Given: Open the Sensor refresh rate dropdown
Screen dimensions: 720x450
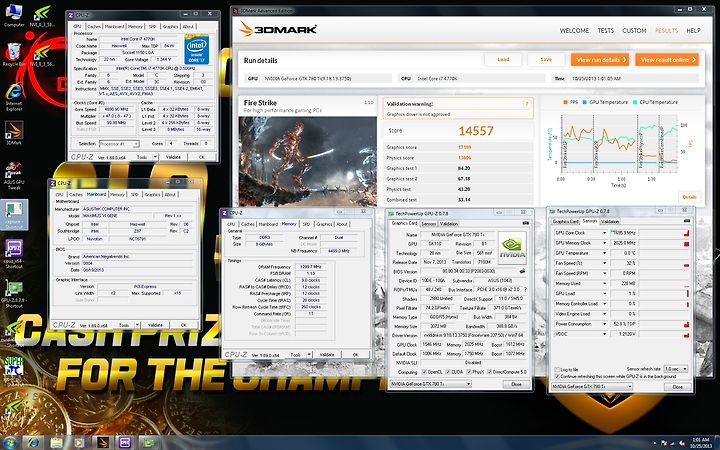Looking at the screenshot, I should tap(676, 369).
